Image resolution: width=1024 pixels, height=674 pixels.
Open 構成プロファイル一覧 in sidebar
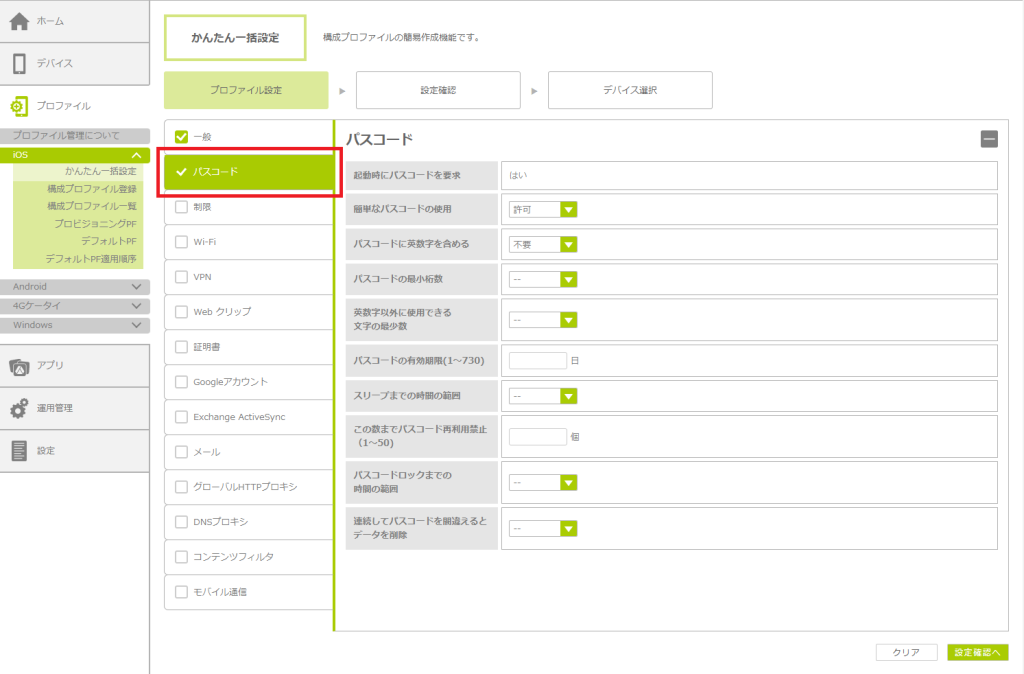[91, 206]
